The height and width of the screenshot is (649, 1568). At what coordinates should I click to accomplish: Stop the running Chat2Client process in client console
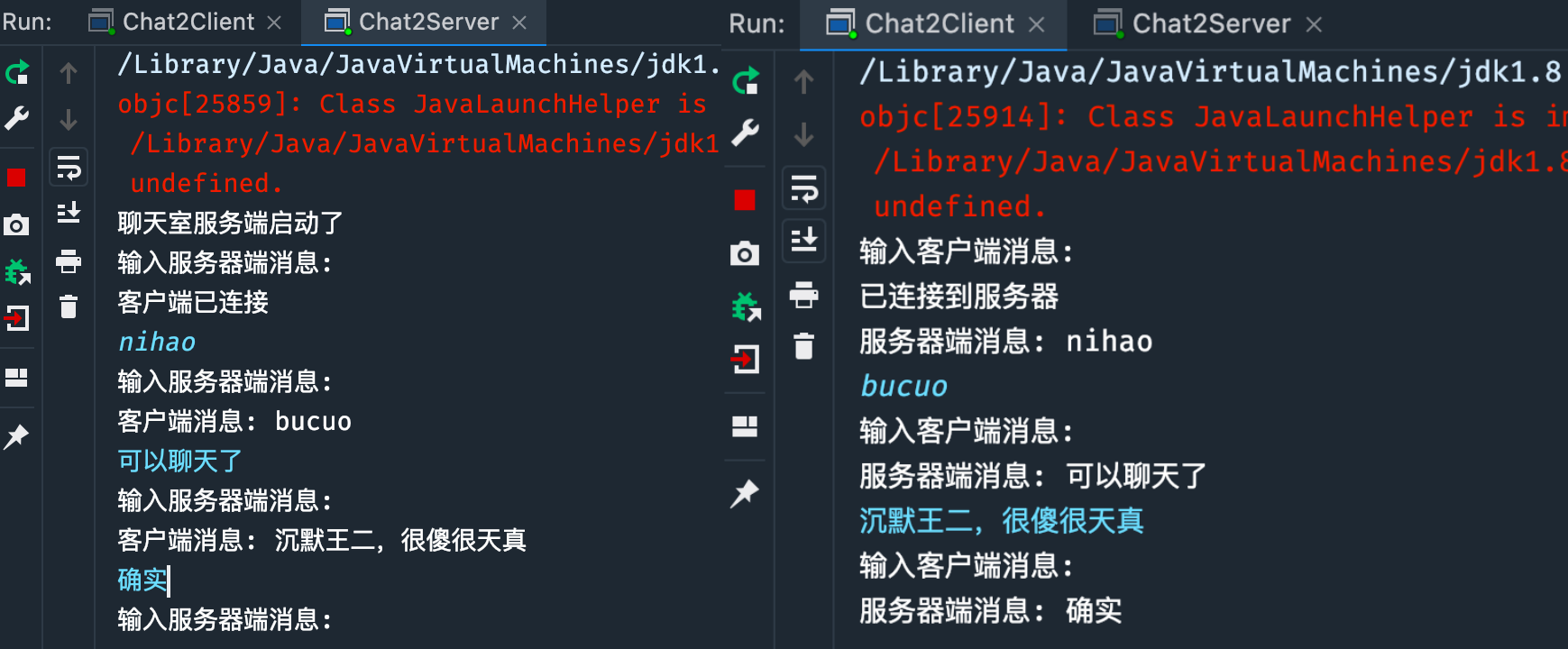pyautogui.click(x=745, y=200)
